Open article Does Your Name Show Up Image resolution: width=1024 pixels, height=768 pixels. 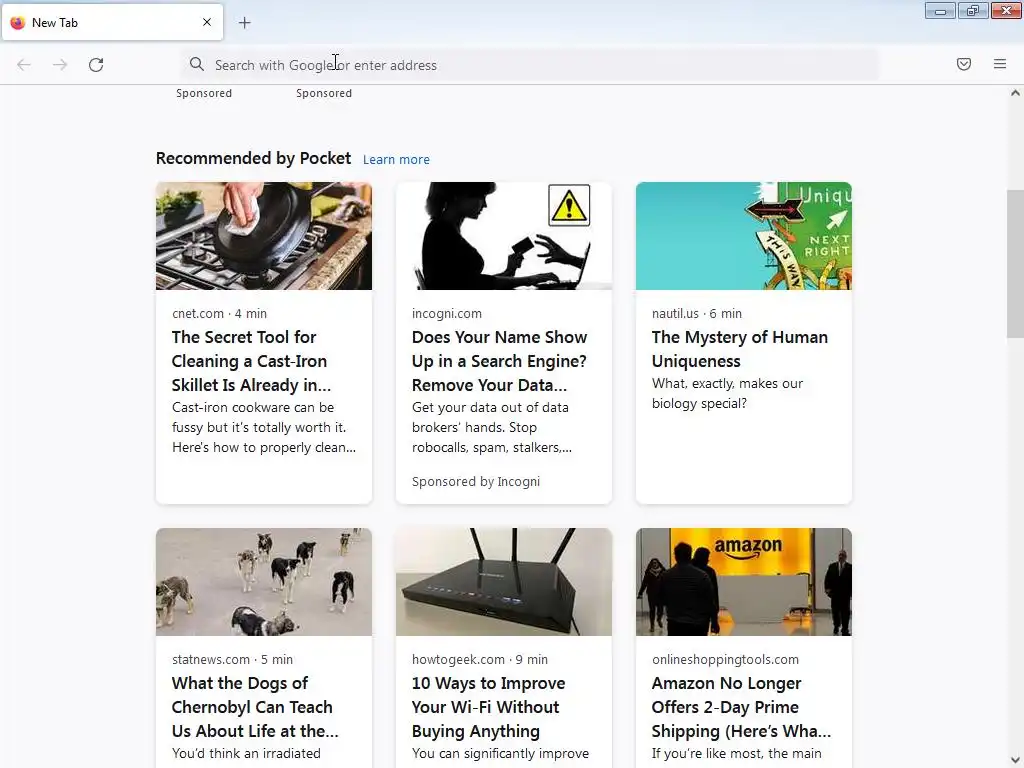tap(500, 361)
